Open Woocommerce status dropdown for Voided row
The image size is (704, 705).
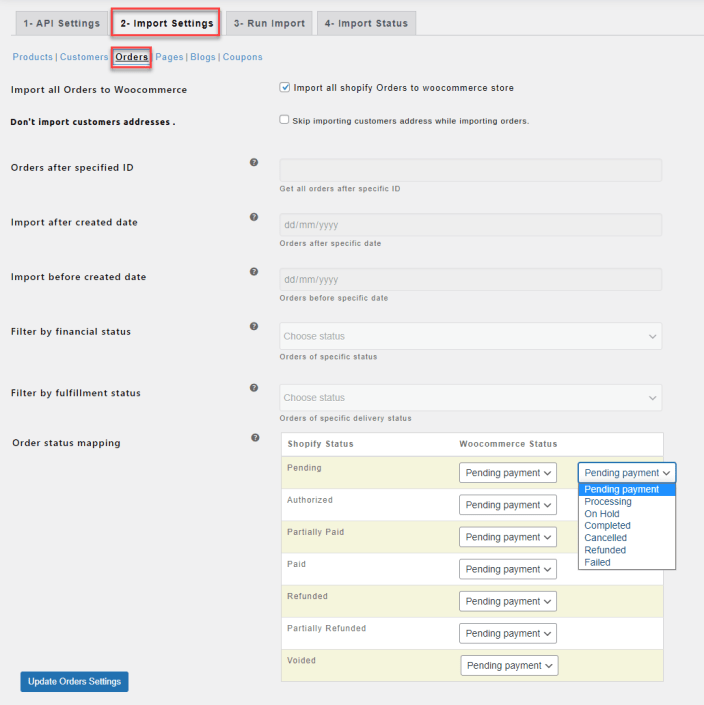click(x=509, y=665)
